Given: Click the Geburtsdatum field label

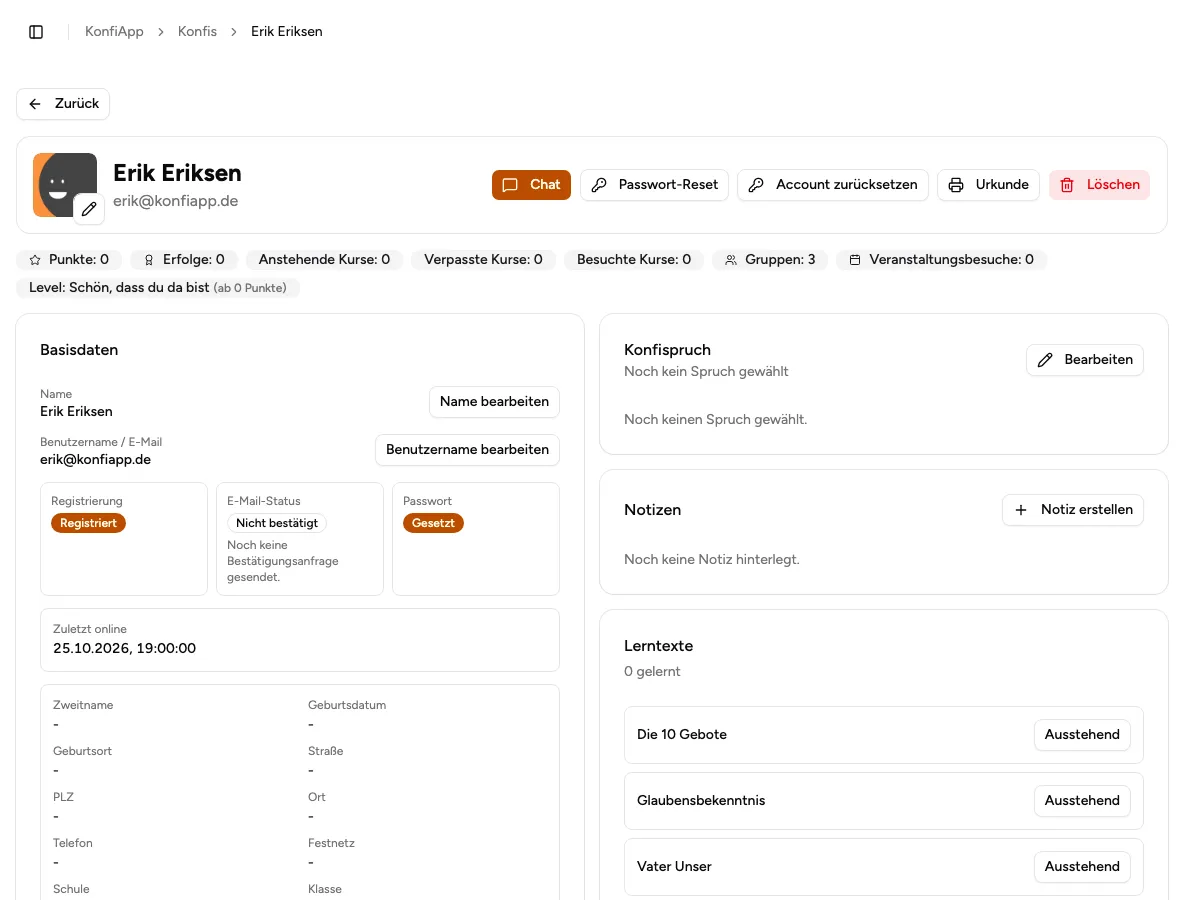Looking at the screenshot, I should (347, 705).
